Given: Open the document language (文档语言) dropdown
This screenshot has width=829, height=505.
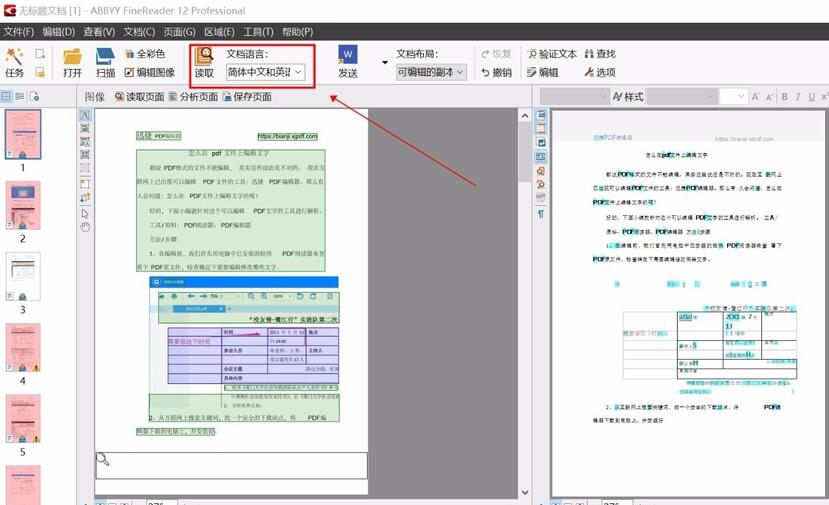Looking at the screenshot, I should 265,72.
